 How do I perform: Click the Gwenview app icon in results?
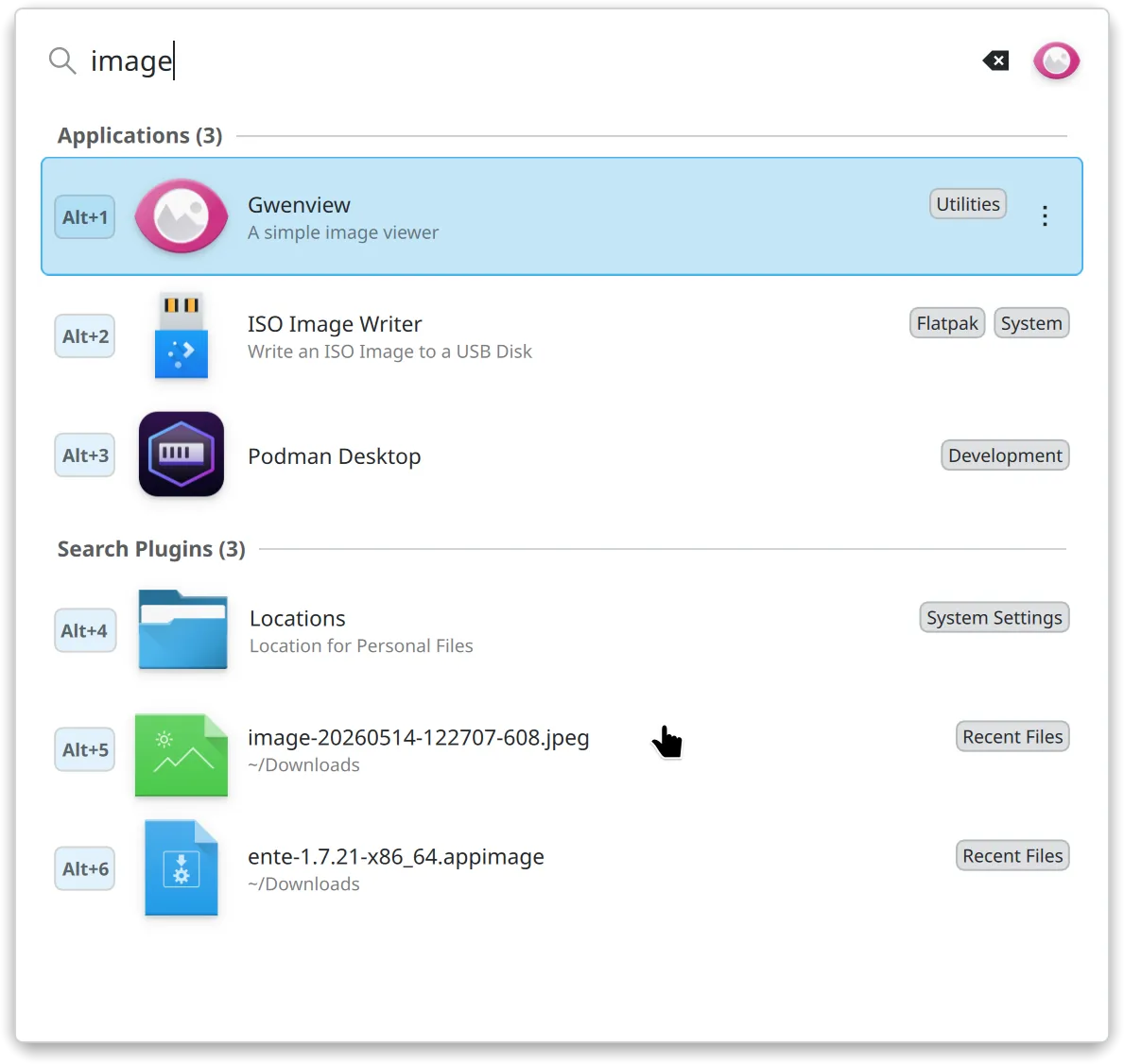point(182,216)
